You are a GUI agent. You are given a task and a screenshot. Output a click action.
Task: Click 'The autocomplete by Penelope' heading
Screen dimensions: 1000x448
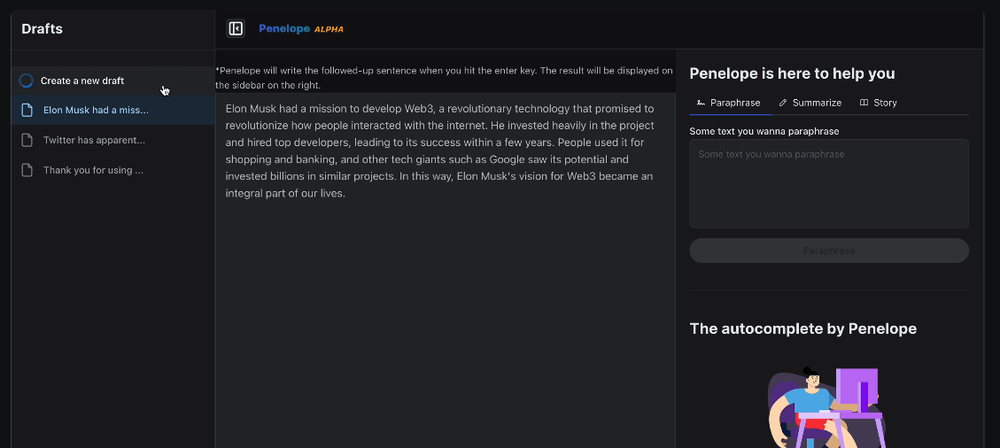coord(803,329)
